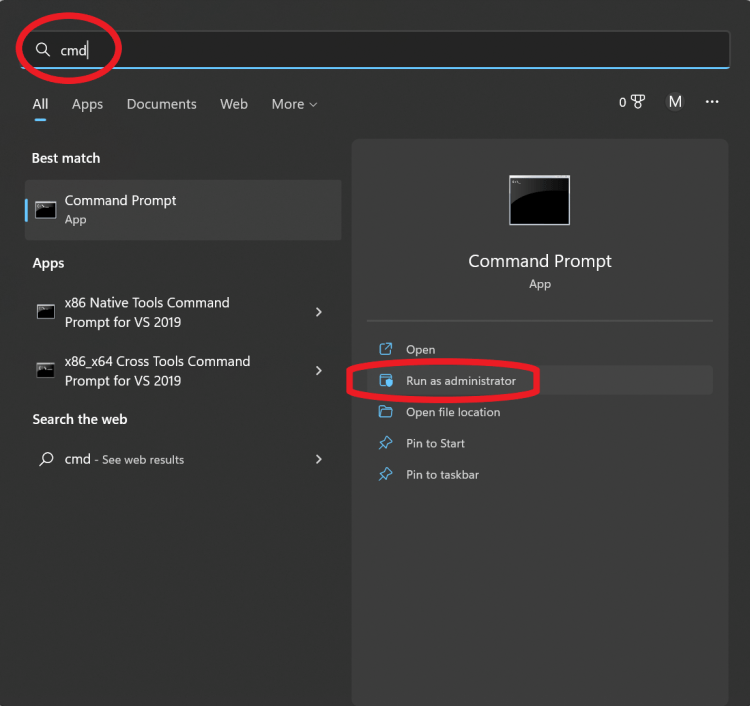750x706 pixels.
Task: Click the search magnifier icon in search box
Action: pos(43,50)
